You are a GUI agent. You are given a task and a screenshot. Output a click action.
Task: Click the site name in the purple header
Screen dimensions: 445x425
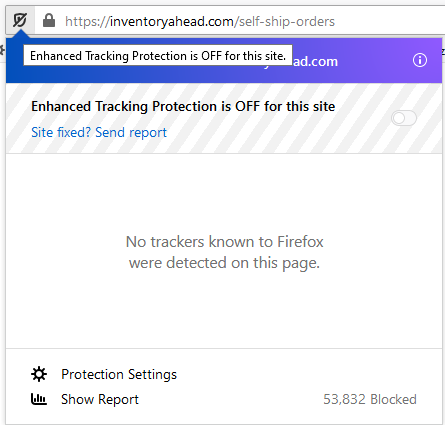pyautogui.click(x=315, y=61)
